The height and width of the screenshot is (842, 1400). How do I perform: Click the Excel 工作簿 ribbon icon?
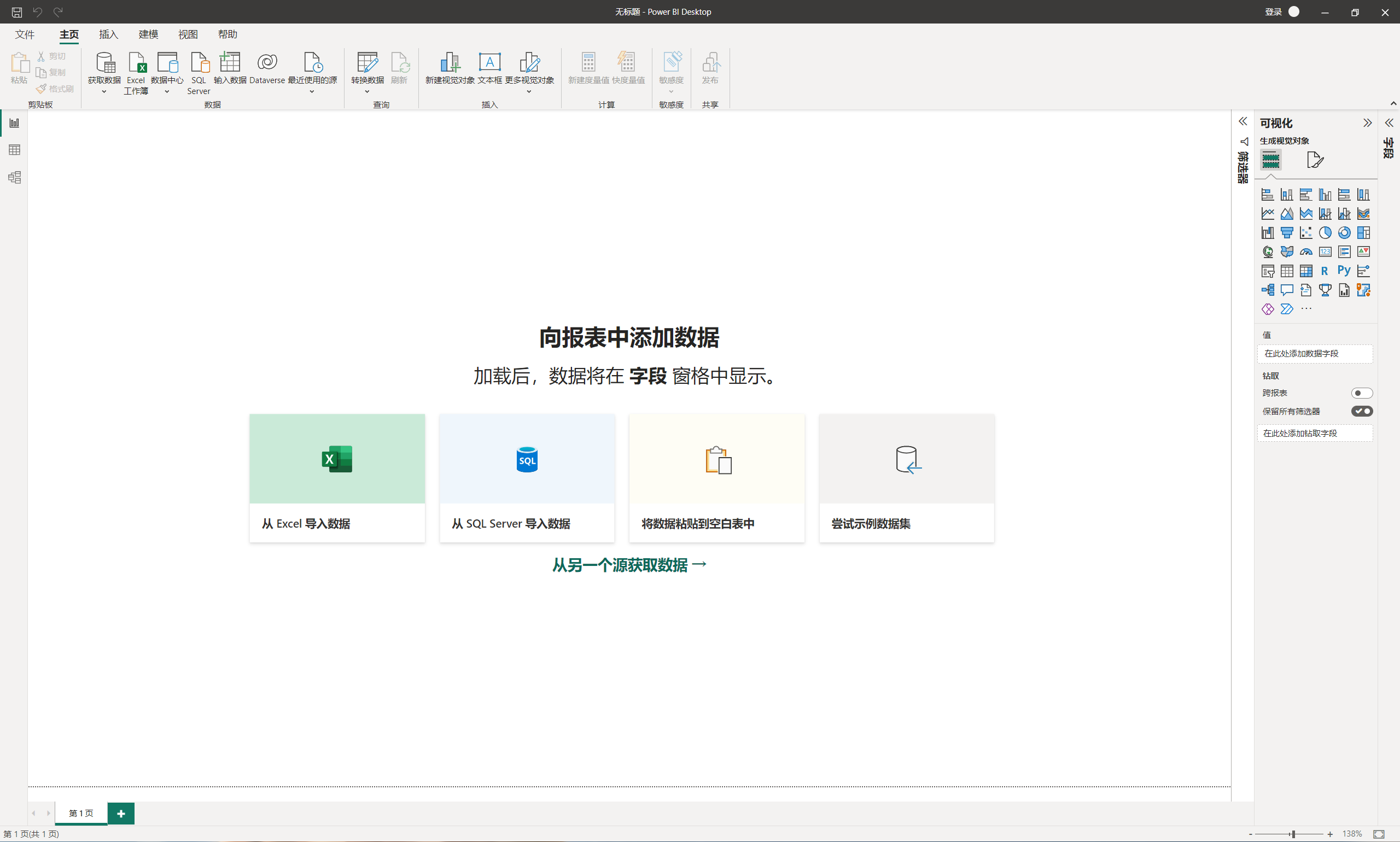click(136, 62)
